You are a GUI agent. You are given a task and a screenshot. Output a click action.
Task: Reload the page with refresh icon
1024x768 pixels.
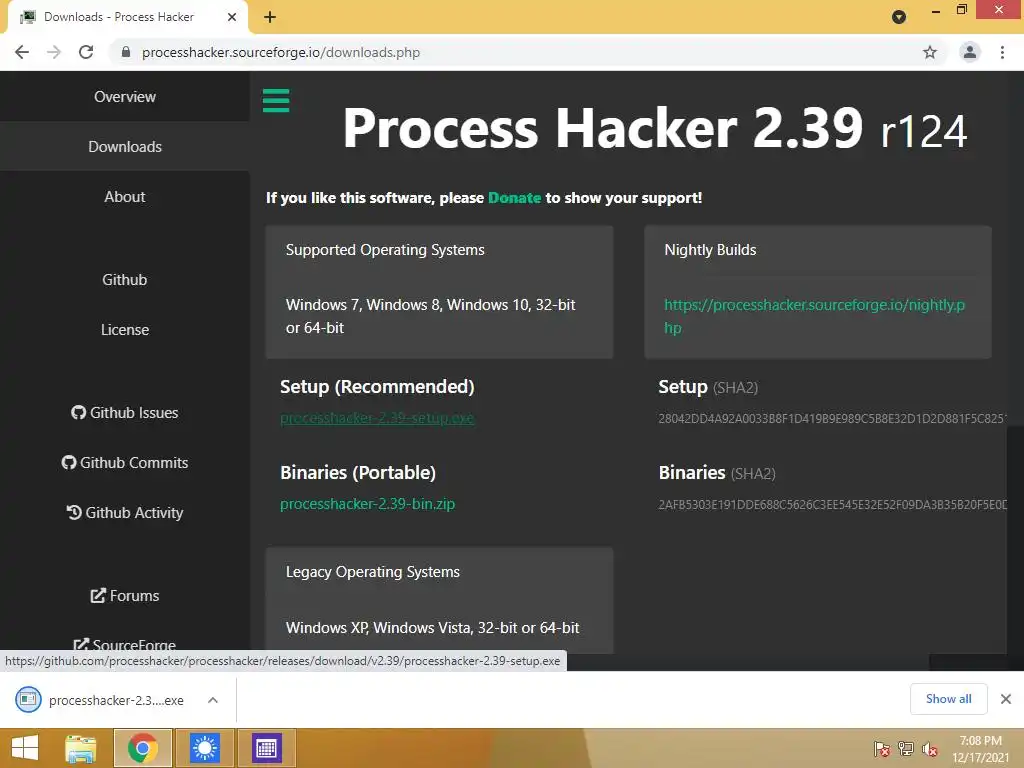coord(86,52)
